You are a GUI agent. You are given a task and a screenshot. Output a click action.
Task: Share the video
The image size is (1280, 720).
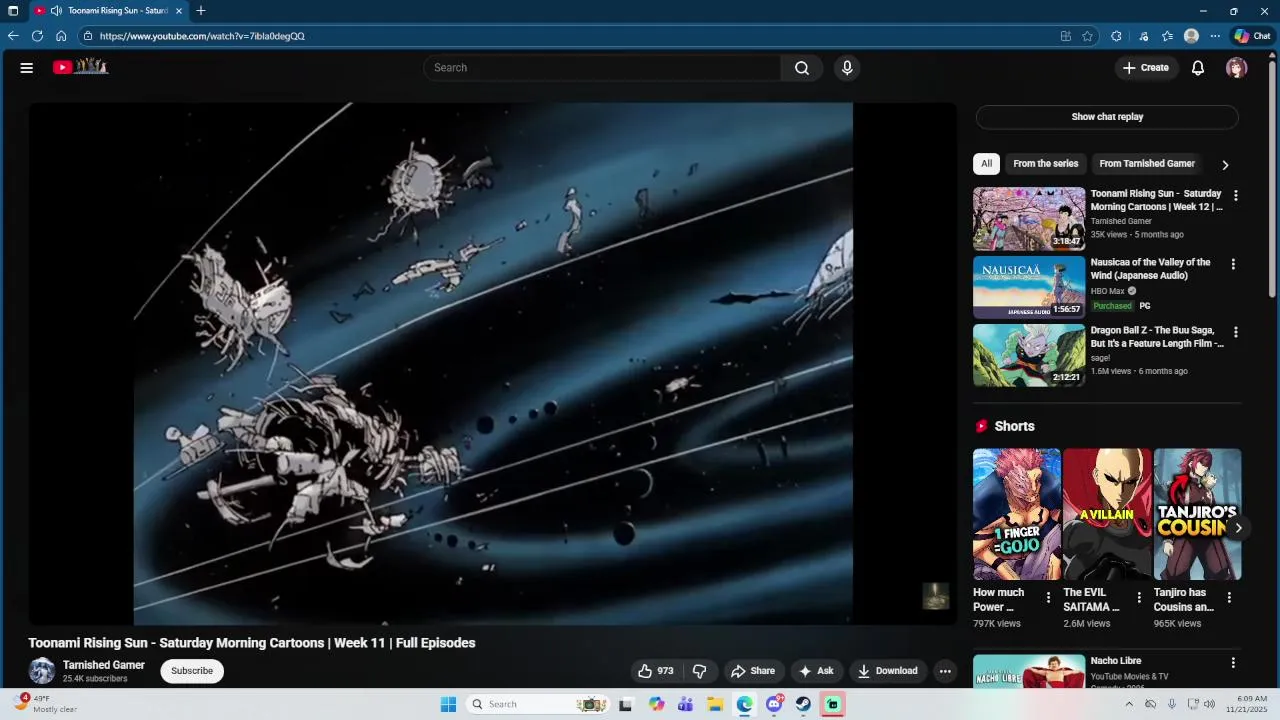tap(753, 671)
